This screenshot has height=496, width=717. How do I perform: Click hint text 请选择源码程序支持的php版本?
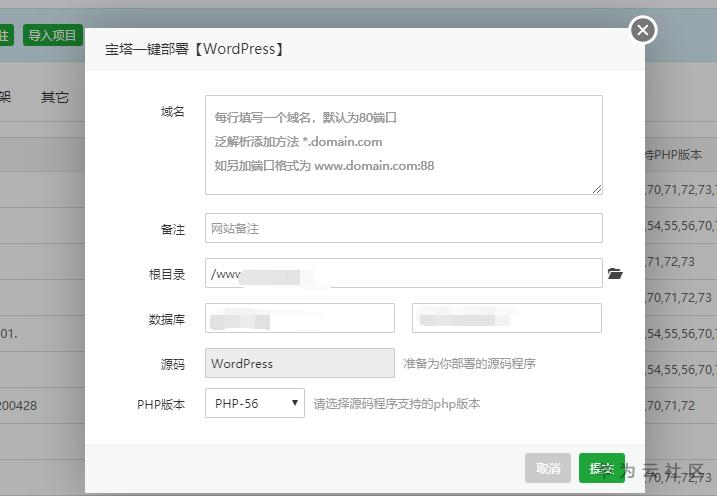[x=396, y=404]
